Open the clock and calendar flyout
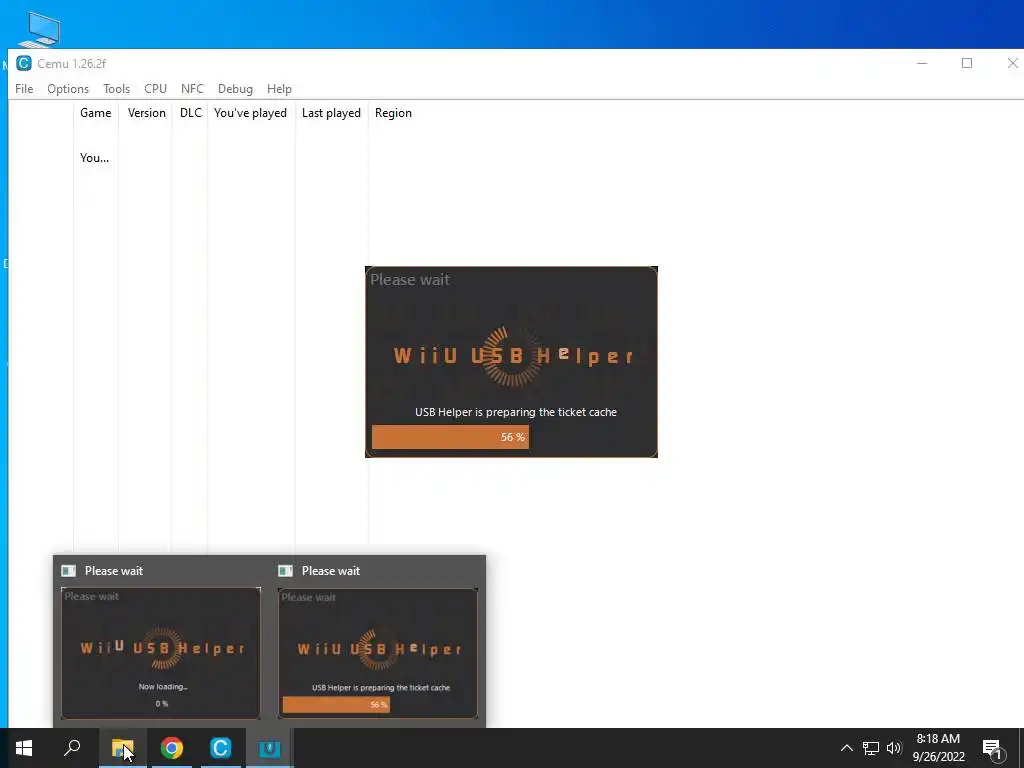 point(938,748)
